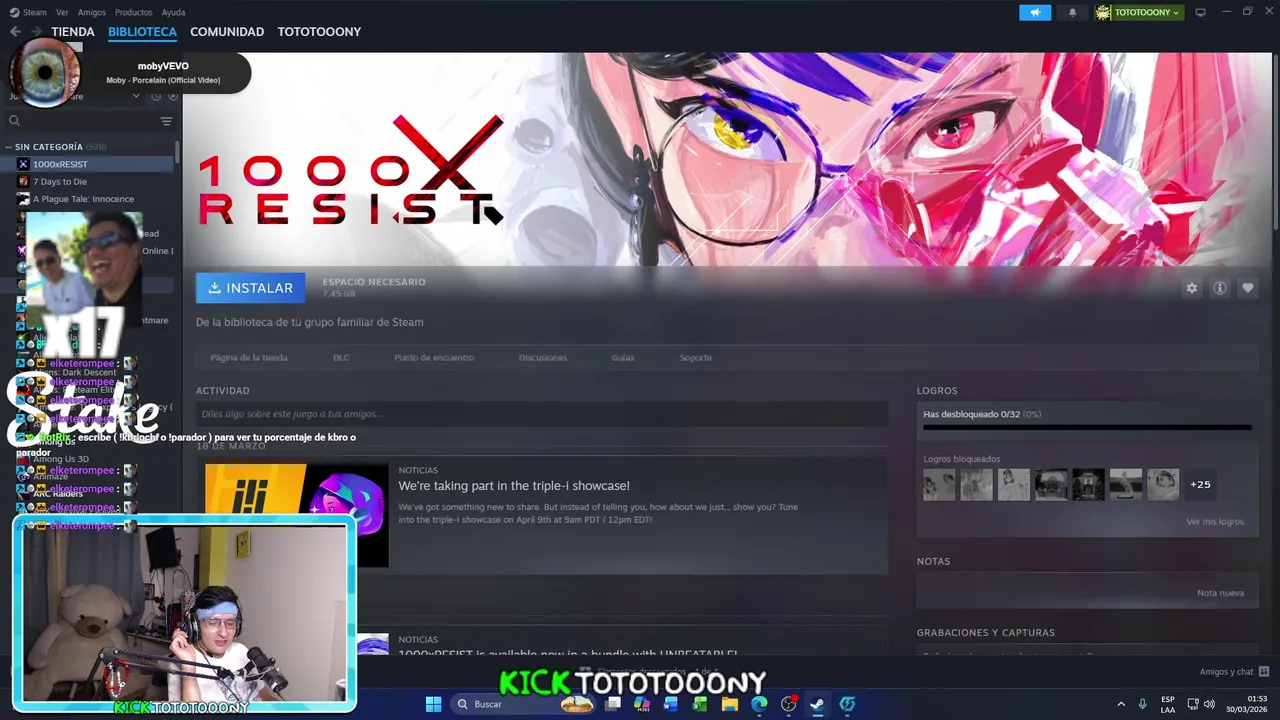Click the library list scrollbar
The height and width of the screenshot is (720, 1280).
pyautogui.click(x=177, y=152)
